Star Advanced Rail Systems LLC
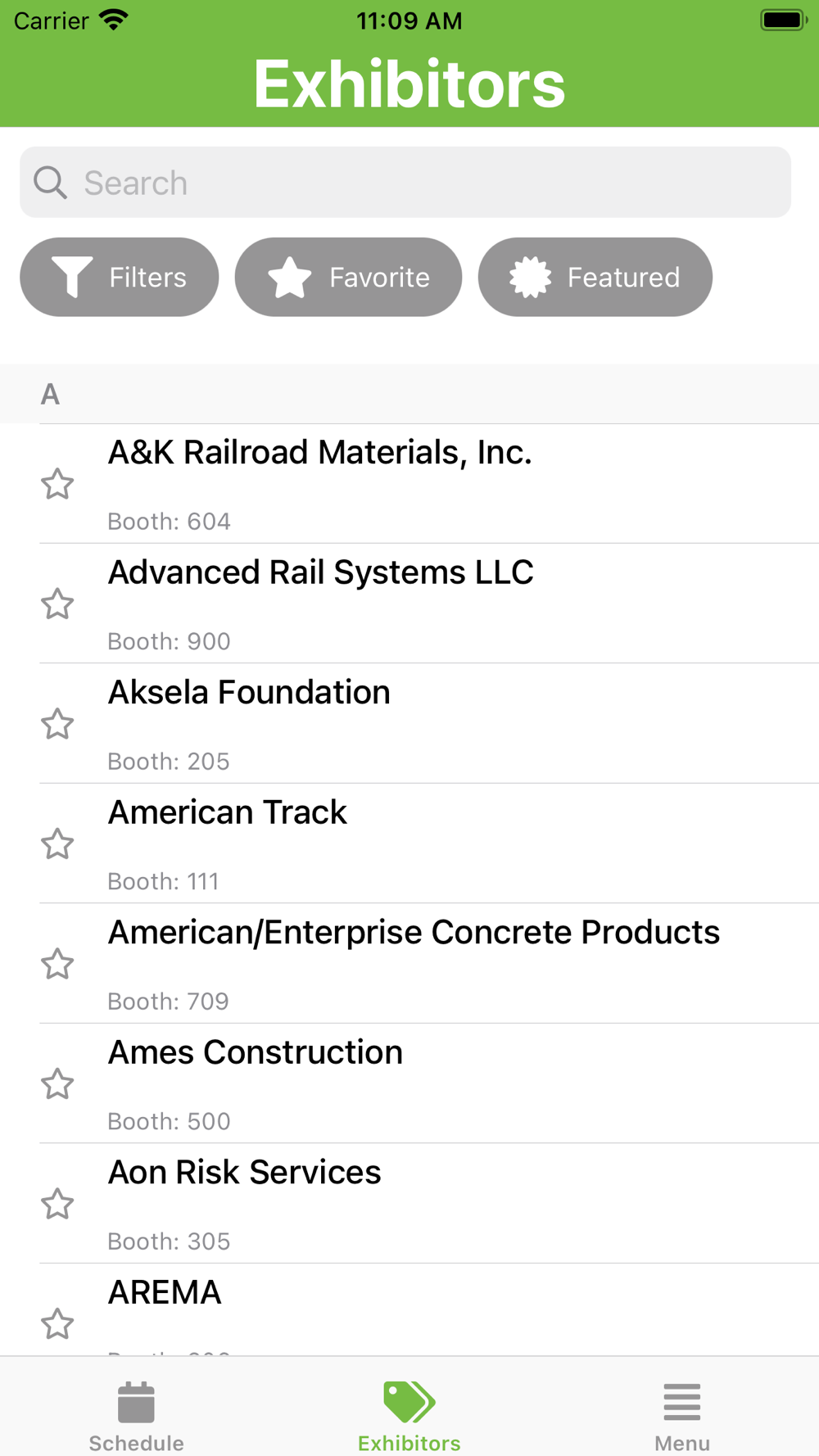This screenshot has height=1456, width=819. (57, 604)
